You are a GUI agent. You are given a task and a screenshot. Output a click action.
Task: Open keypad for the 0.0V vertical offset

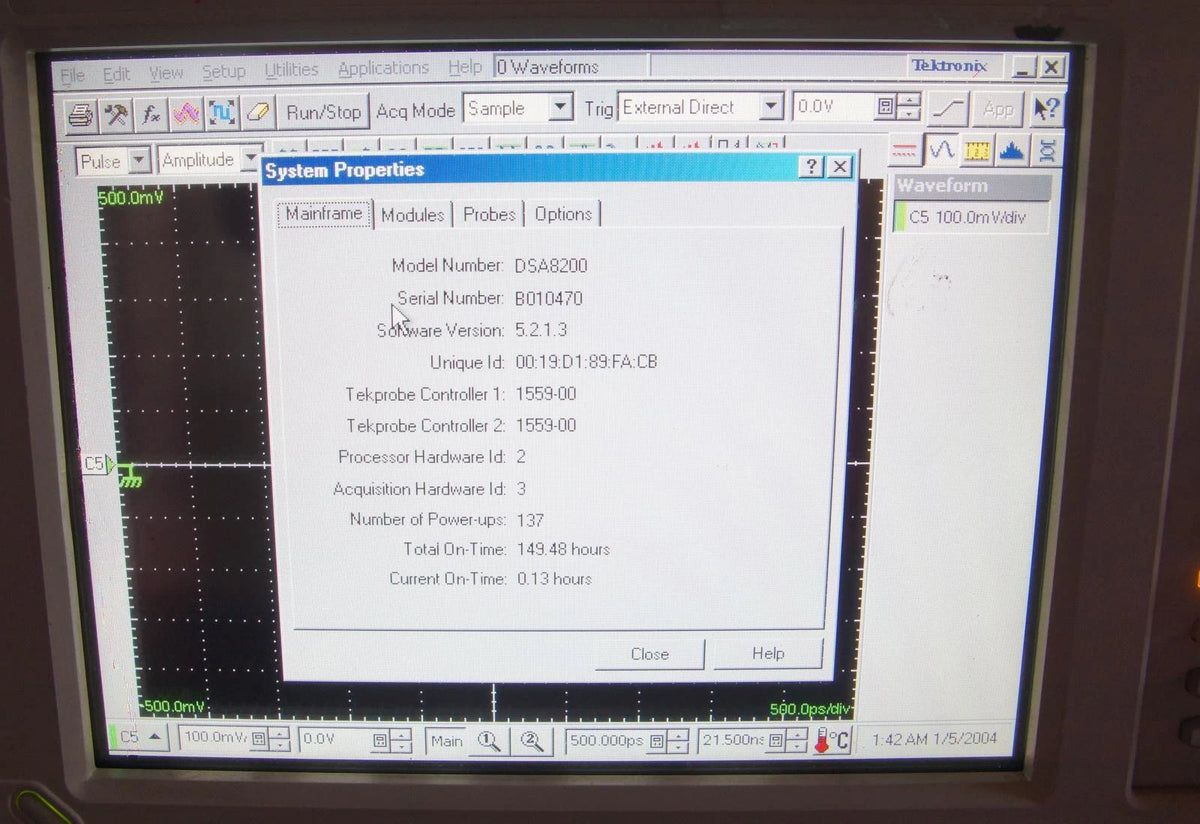pos(379,741)
